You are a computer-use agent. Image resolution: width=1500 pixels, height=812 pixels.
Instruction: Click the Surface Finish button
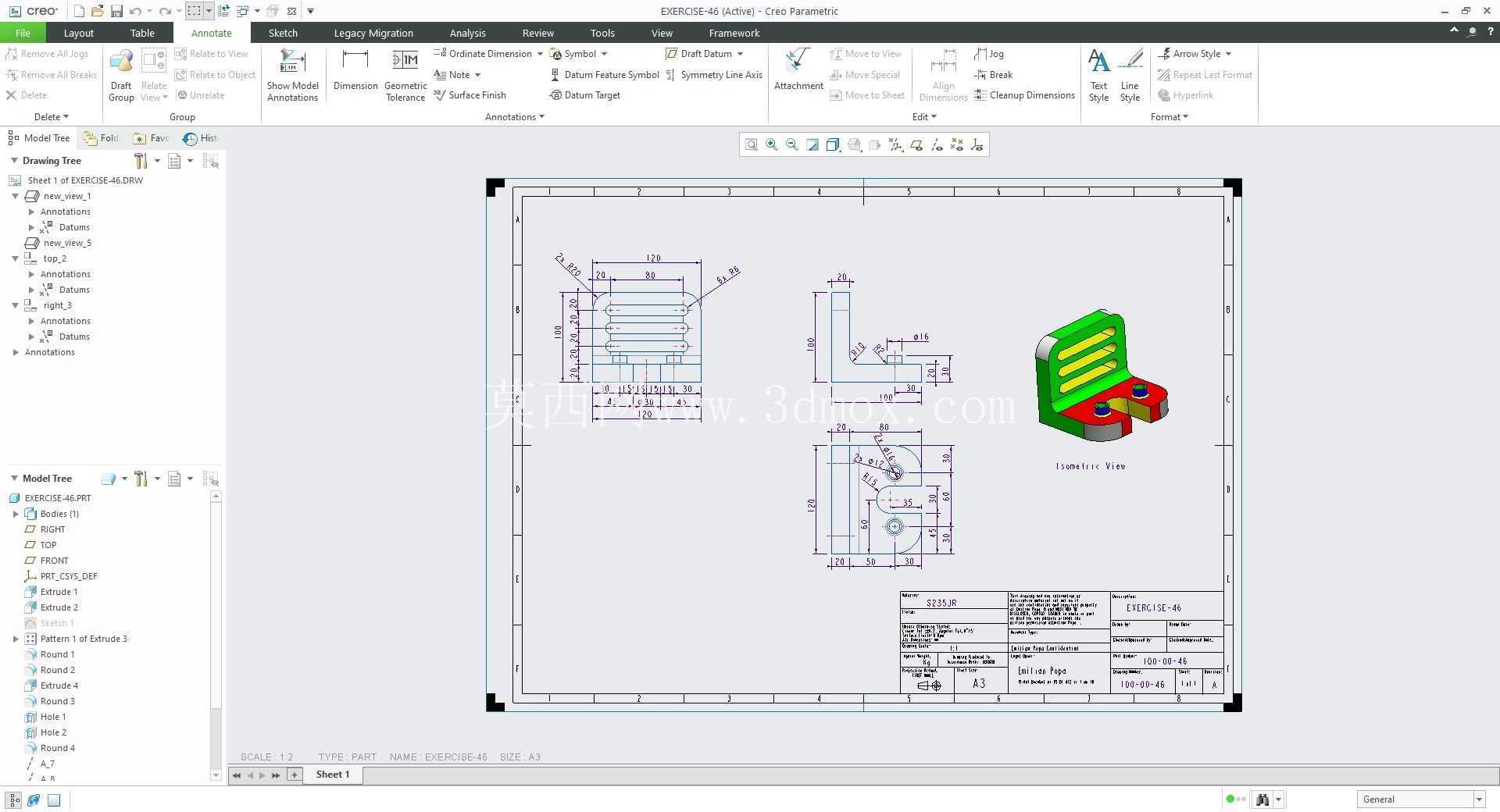(x=470, y=95)
